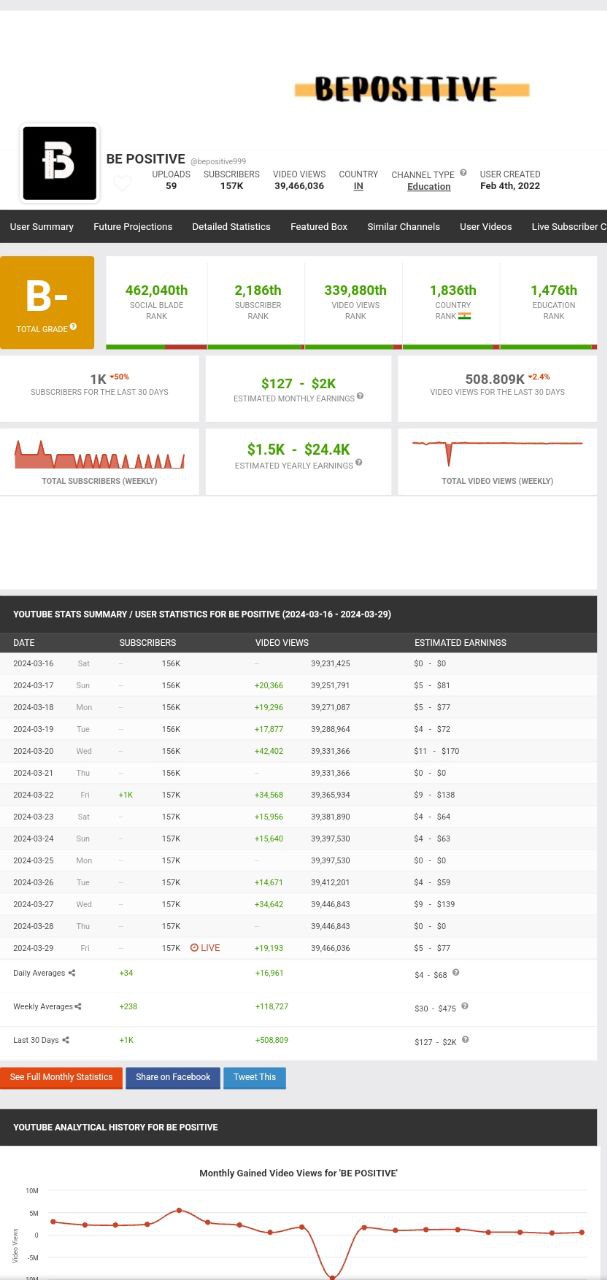Click the red LIVE indicator icon
The image size is (607, 1280).
click(x=194, y=947)
